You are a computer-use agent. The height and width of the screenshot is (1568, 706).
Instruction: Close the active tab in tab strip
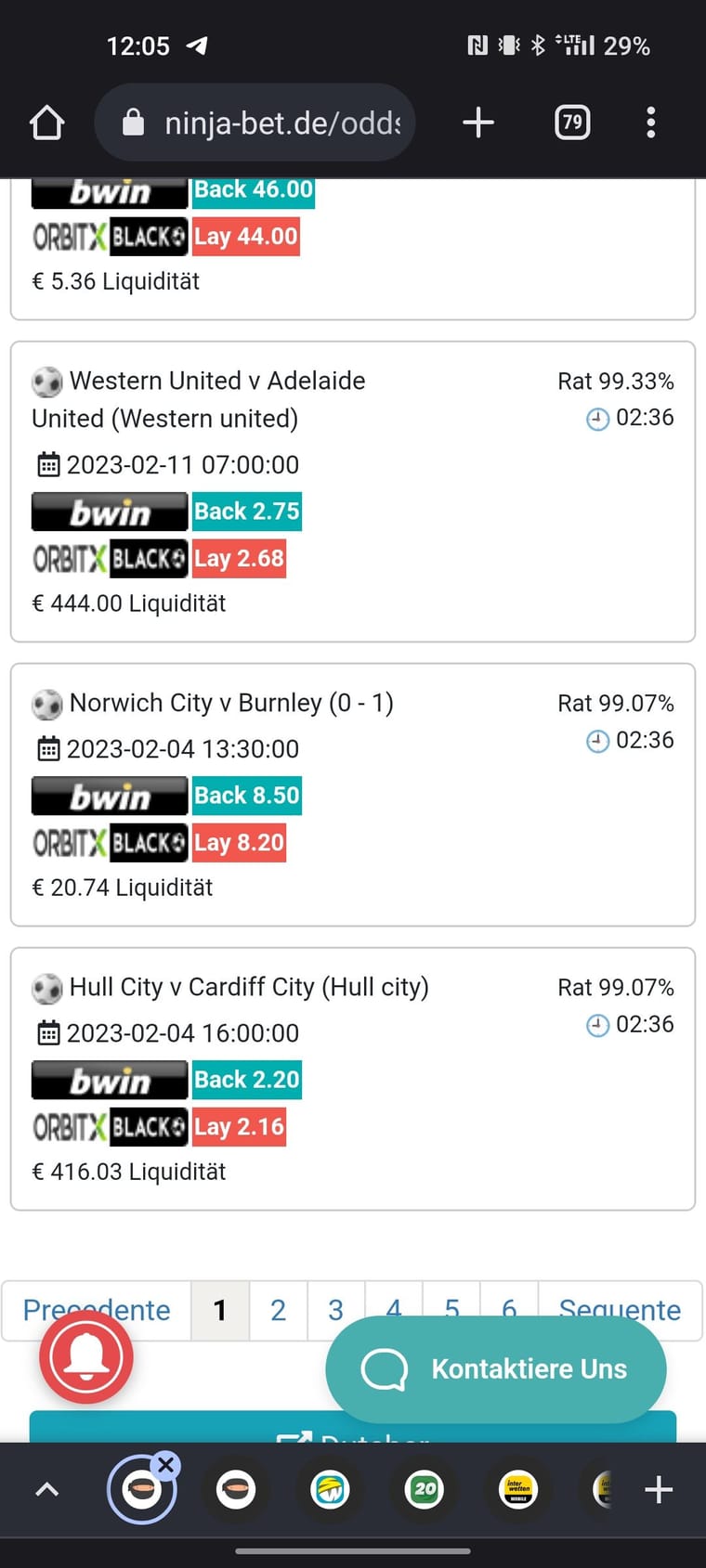[x=166, y=1465]
